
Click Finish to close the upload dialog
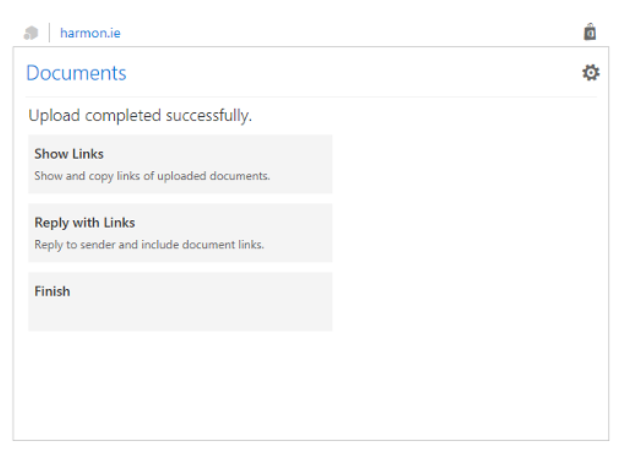[x=180, y=301]
